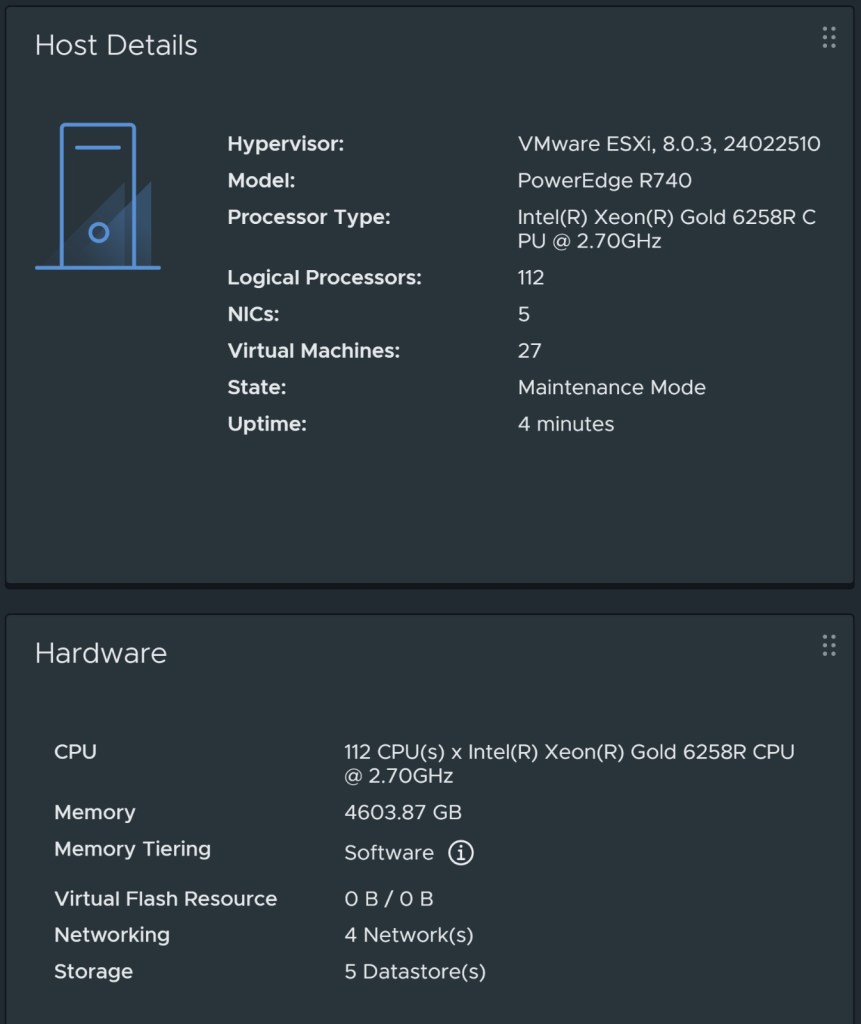Click the Host Details panel title
Image resolution: width=861 pixels, height=1024 pixels.
click(x=116, y=45)
